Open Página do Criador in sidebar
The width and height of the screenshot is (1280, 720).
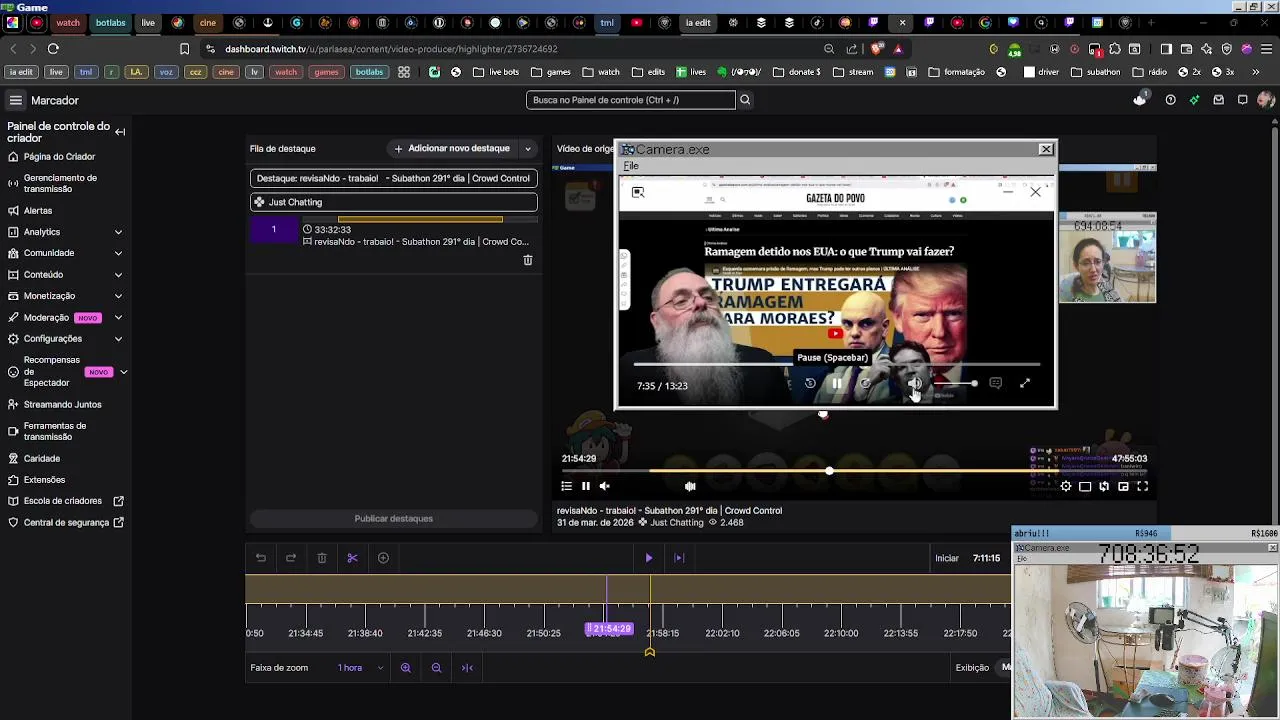(x=60, y=157)
